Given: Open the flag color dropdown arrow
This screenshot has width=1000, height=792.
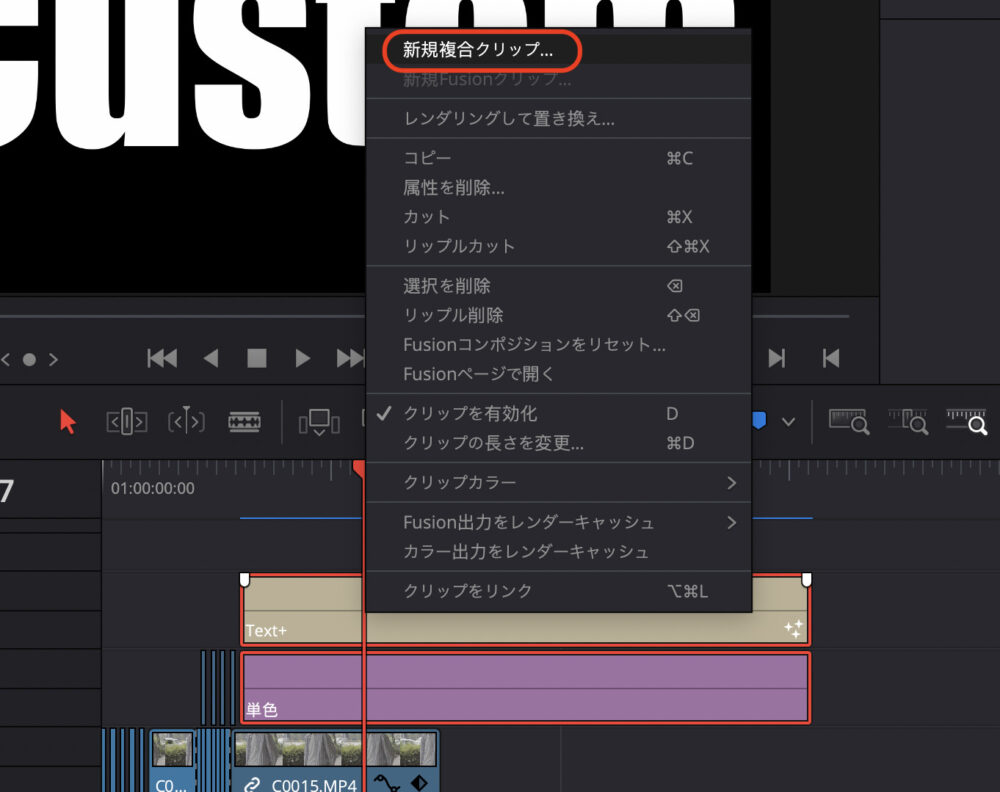Looking at the screenshot, I should tap(788, 422).
